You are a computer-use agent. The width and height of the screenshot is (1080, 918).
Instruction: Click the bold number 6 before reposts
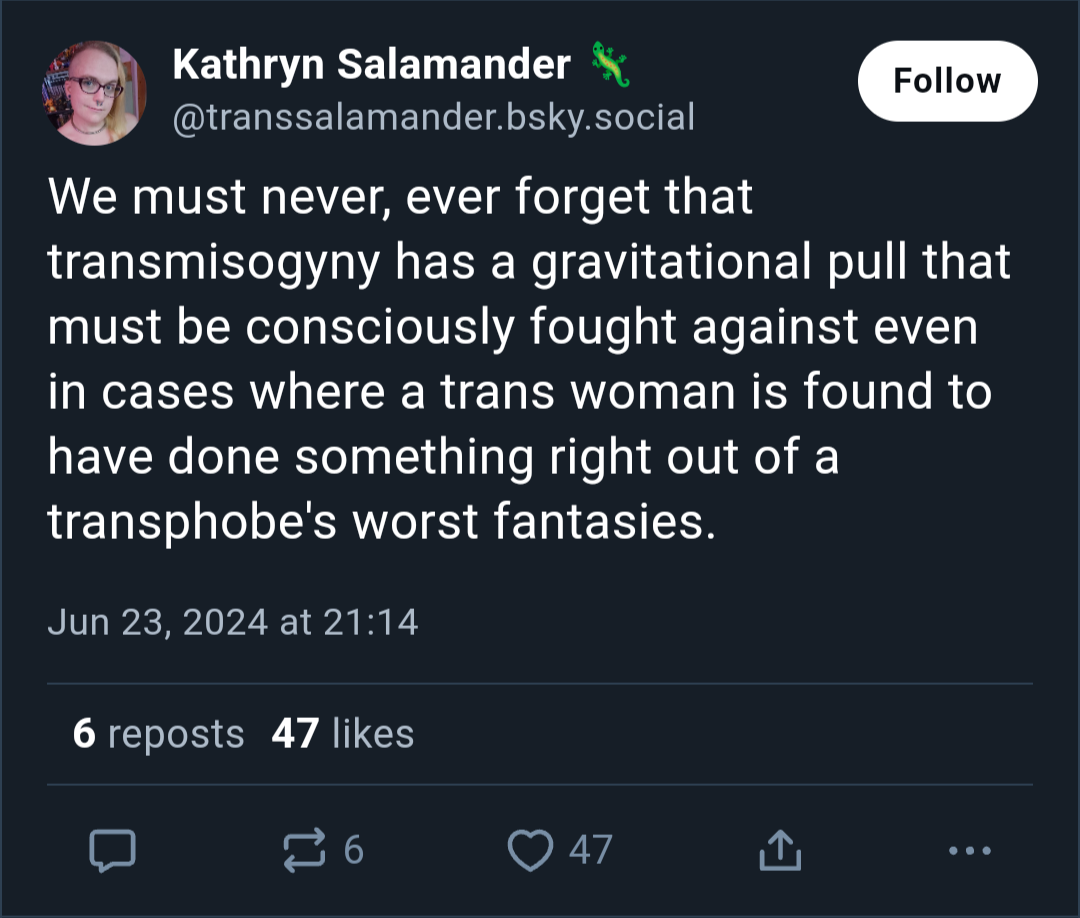tap(84, 733)
